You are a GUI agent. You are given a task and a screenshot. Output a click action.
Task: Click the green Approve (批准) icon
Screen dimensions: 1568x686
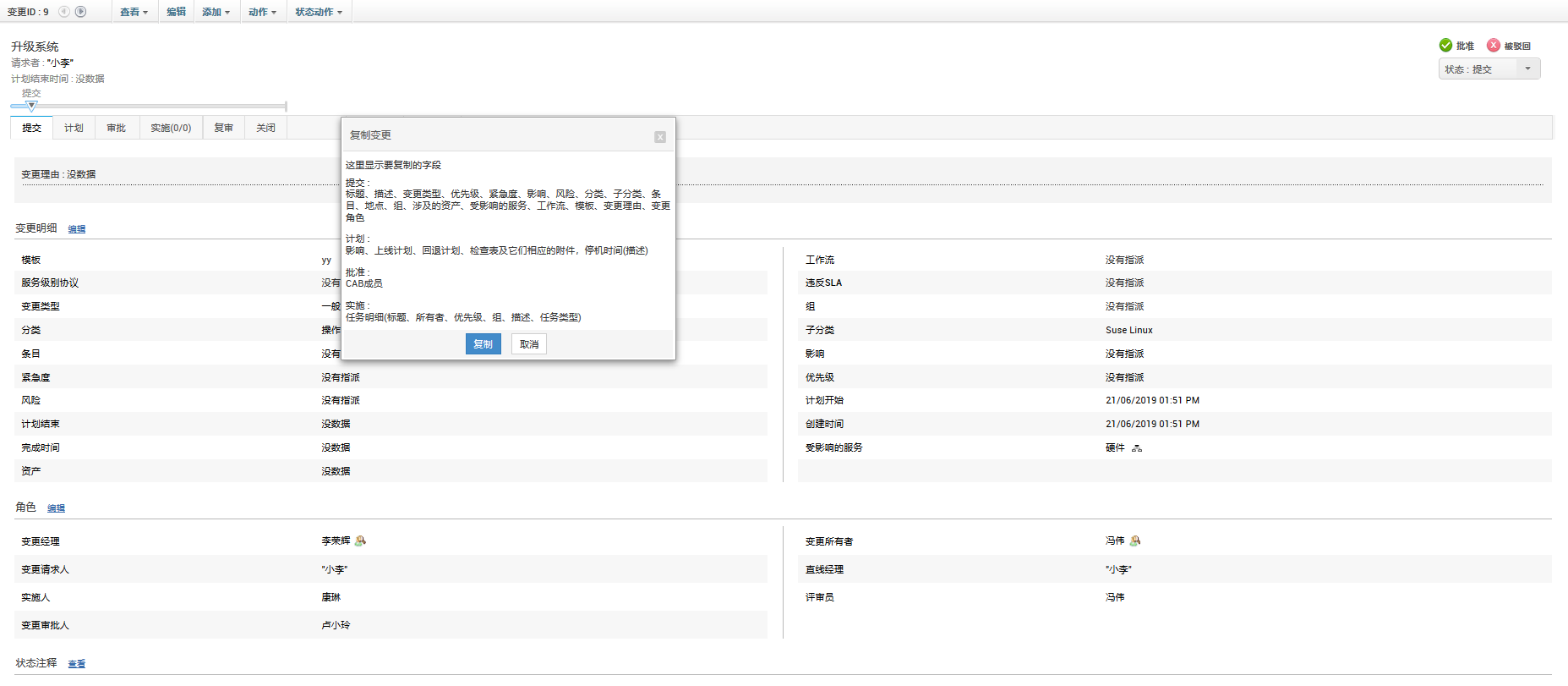click(x=1445, y=46)
